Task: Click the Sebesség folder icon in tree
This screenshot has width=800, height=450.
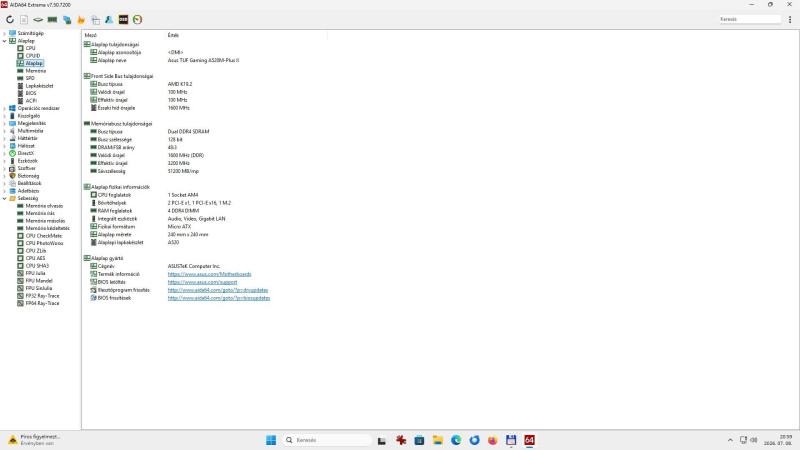Action: (12, 198)
